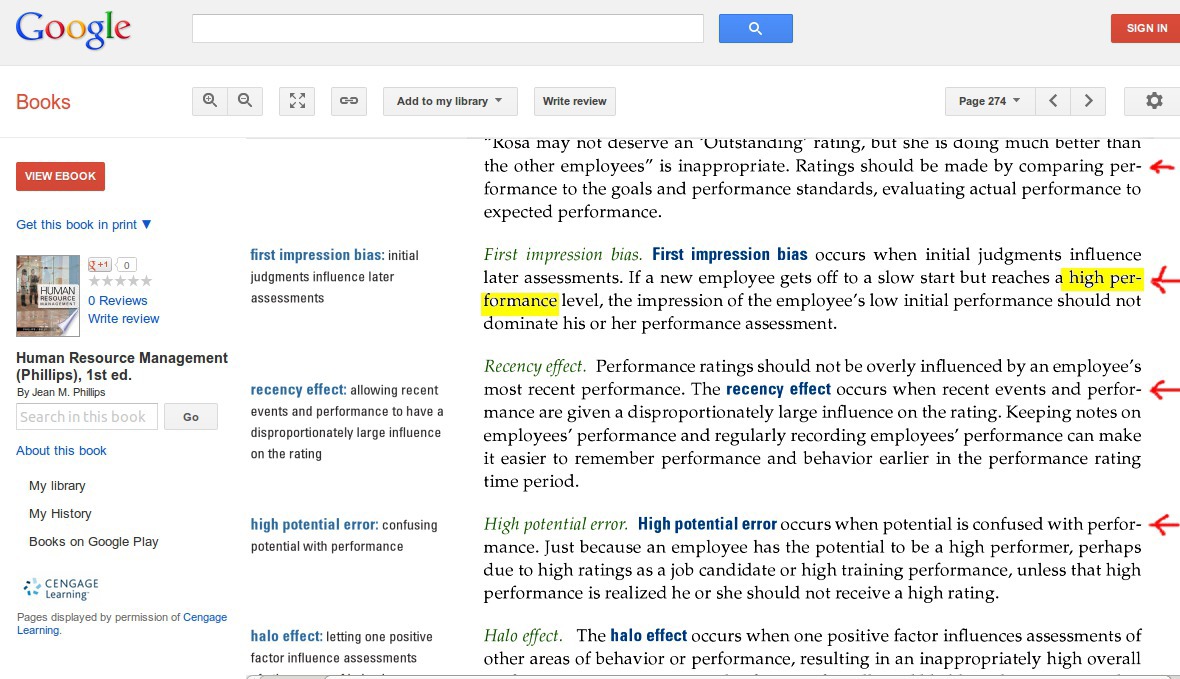Click the zoom in magnifier icon
This screenshot has width=1180, height=679.
point(210,101)
